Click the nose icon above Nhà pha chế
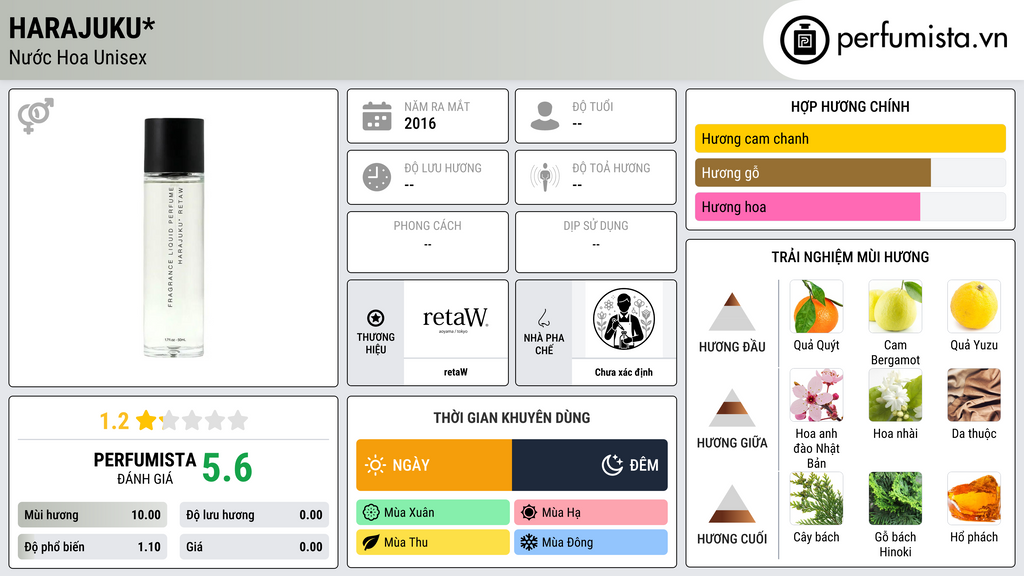 543,318
